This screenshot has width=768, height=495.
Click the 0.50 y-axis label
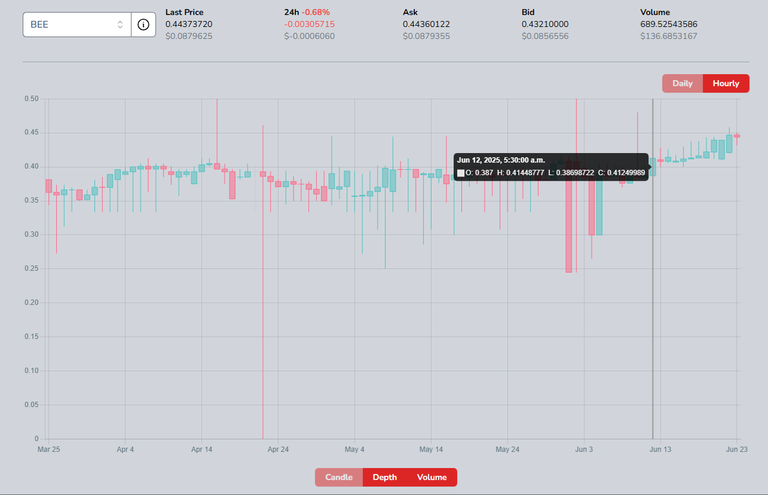point(31,98)
